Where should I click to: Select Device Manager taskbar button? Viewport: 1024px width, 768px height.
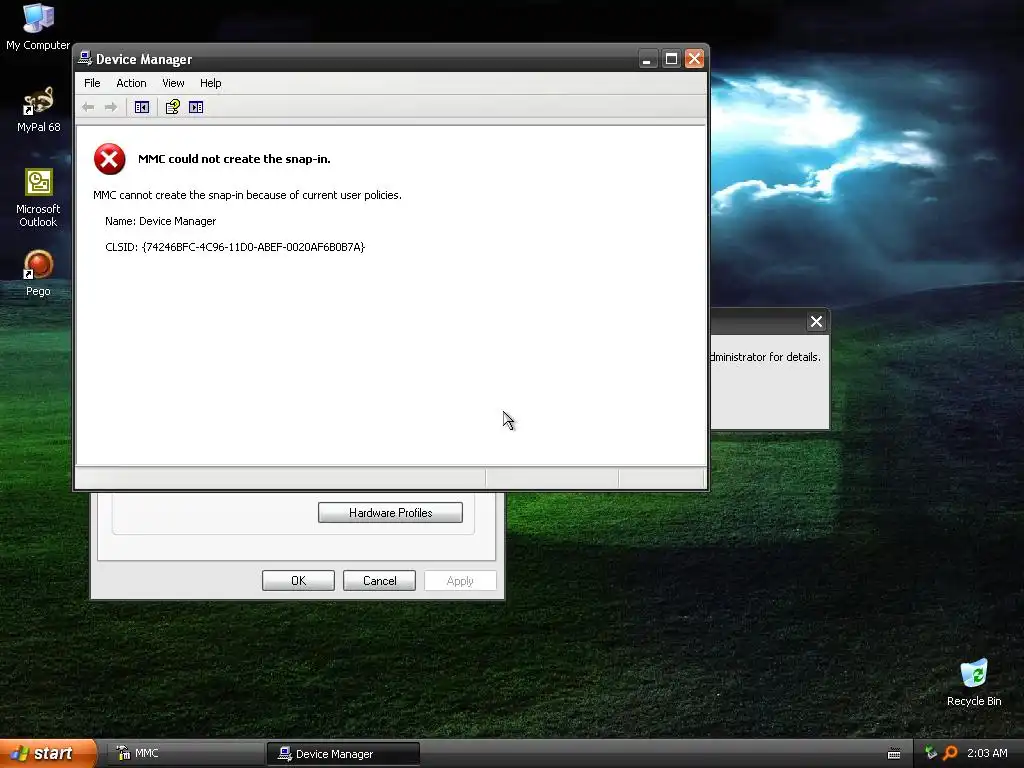tap(343, 754)
